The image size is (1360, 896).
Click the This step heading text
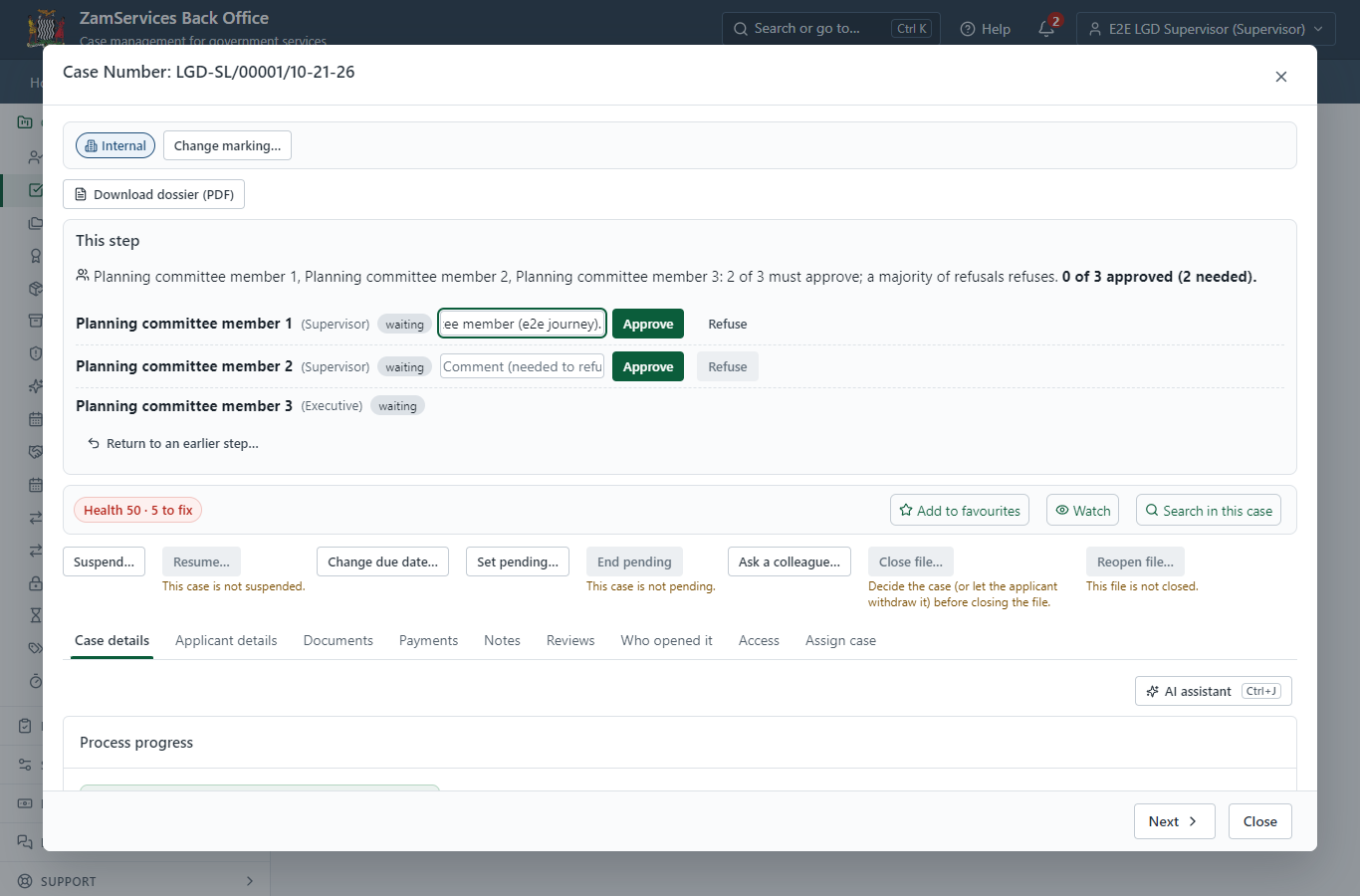108,241
